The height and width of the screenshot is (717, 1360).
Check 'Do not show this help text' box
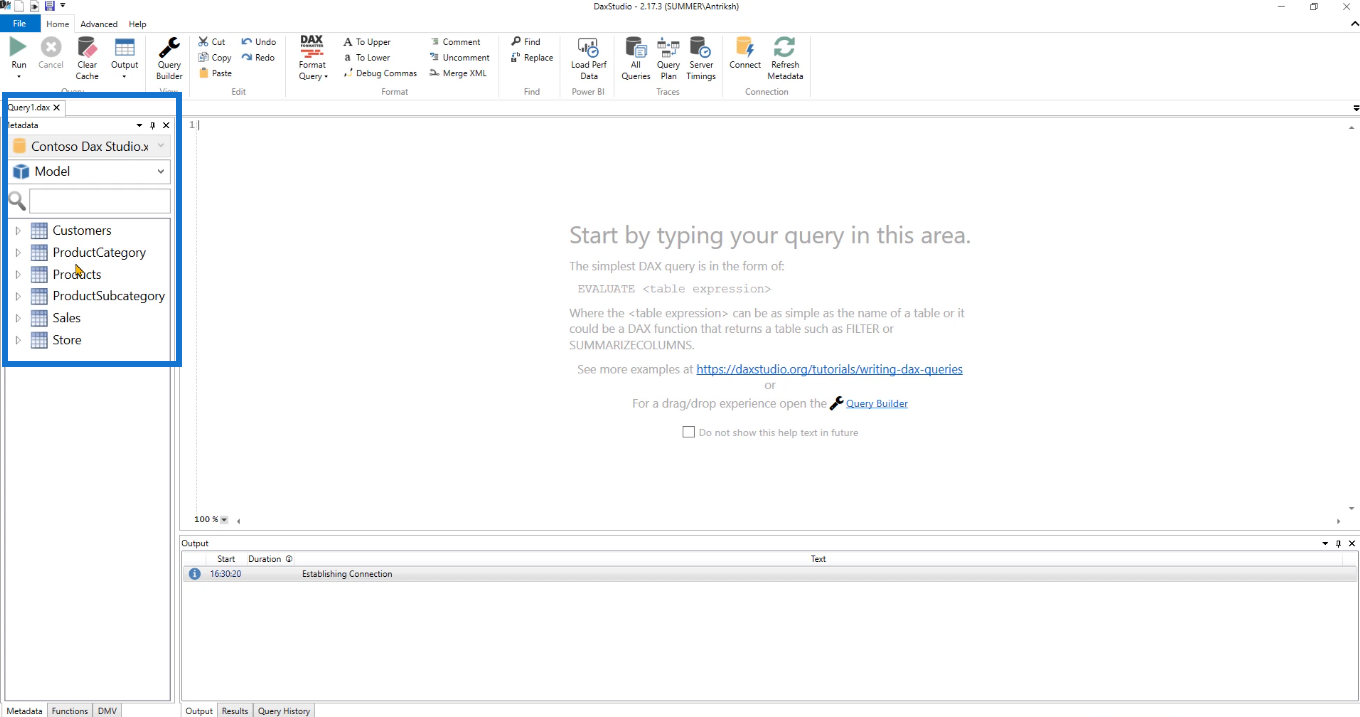tap(688, 432)
